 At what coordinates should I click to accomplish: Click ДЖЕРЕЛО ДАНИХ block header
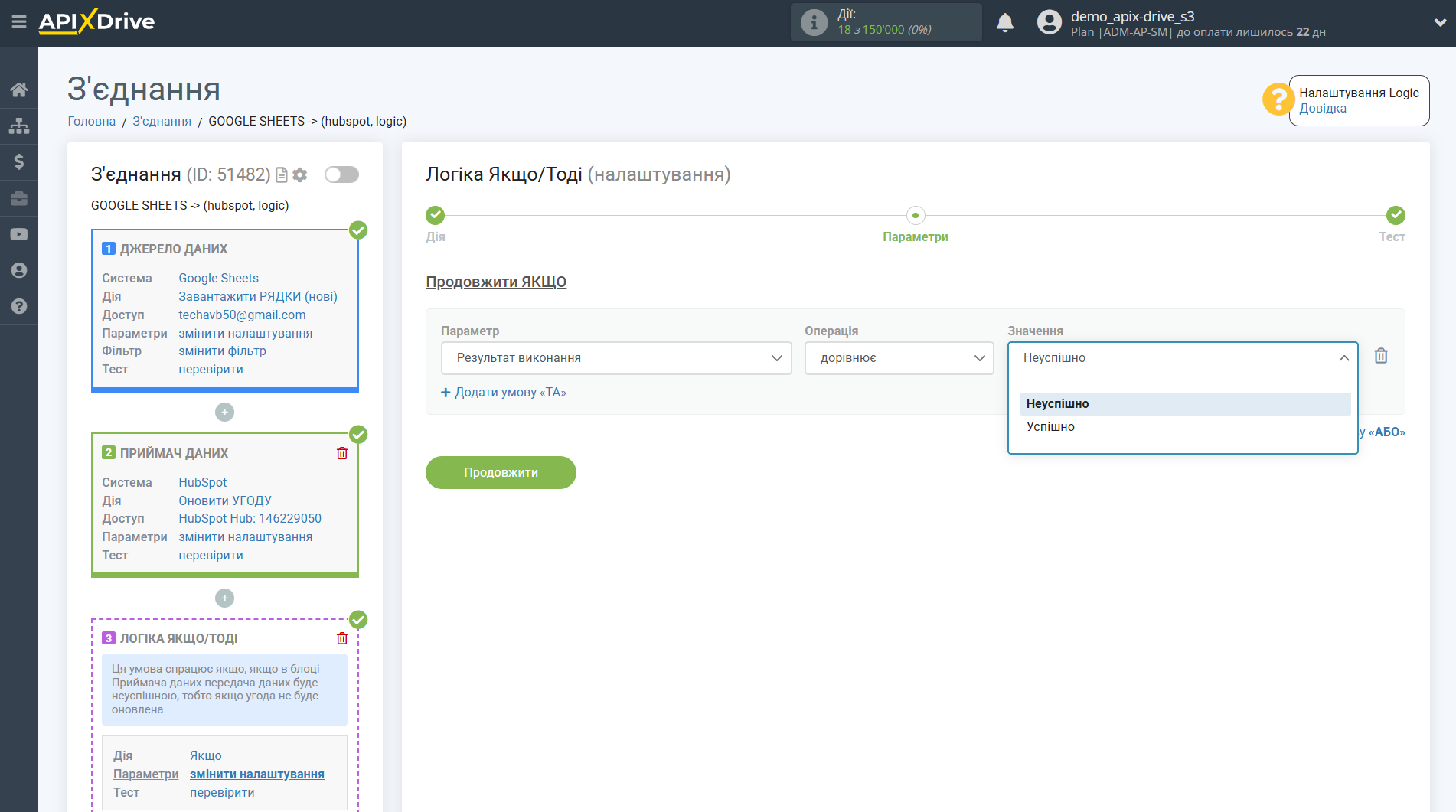coord(173,249)
